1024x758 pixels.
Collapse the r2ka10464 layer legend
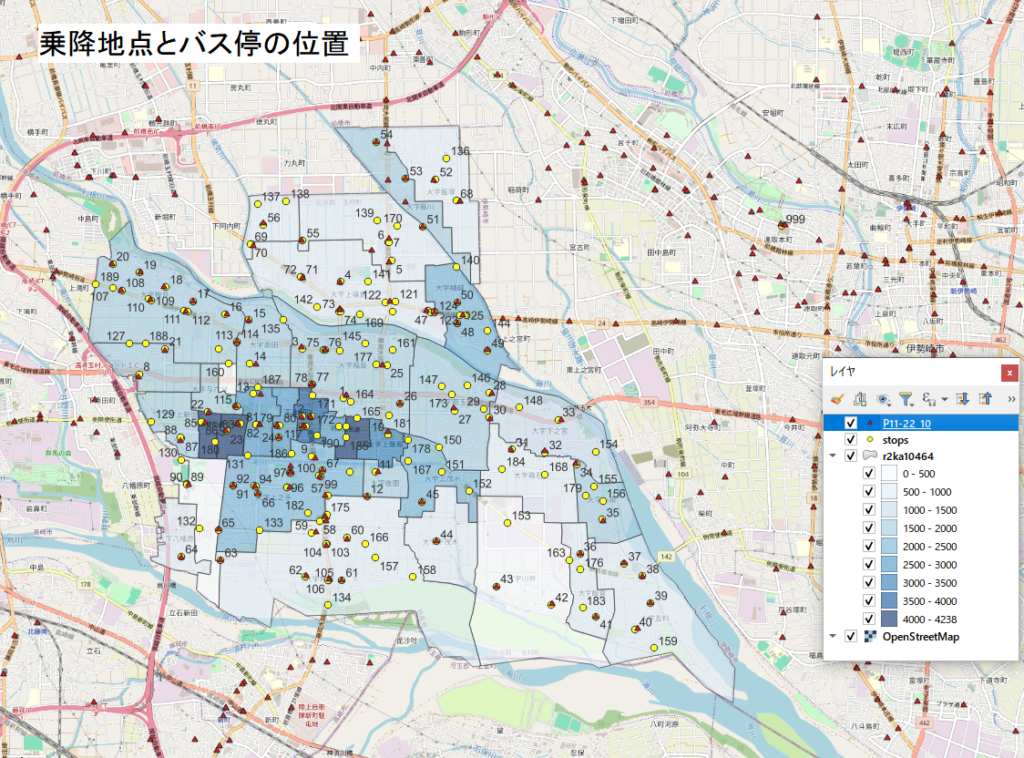pyautogui.click(x=834, y=456)
